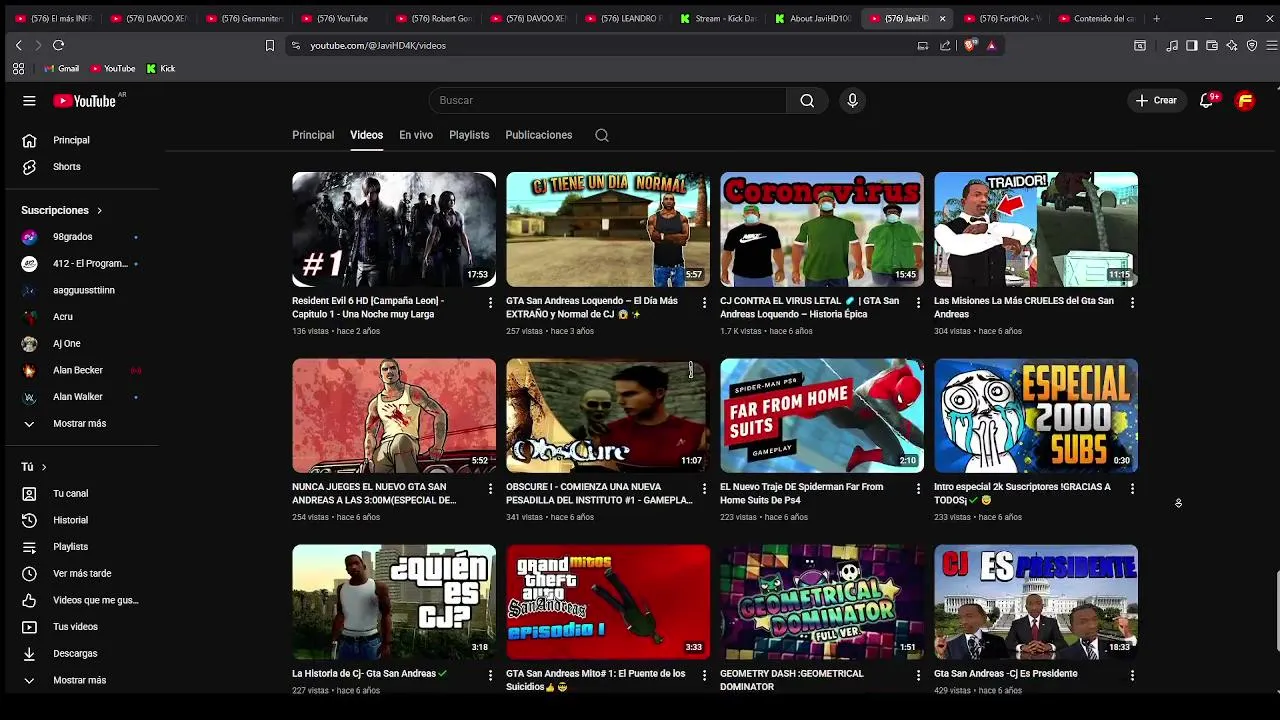This screenshot has width=1280, height=720.
Task: Expand Suscripciones section
Action: pos(62,210)
